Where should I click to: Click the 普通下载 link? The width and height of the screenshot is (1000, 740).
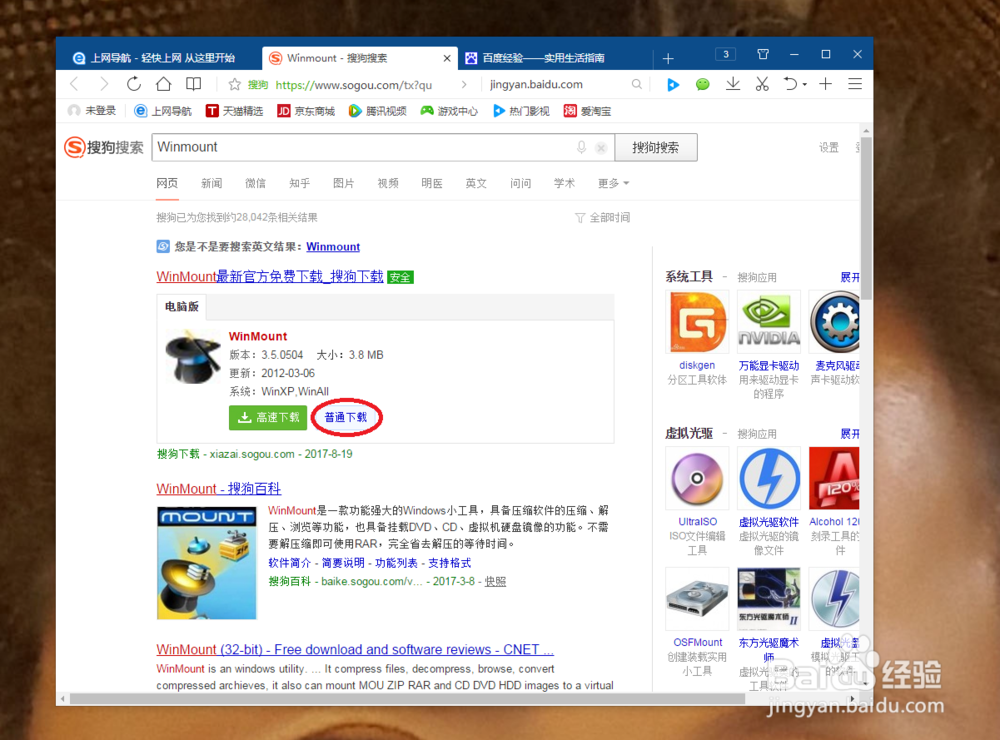[346, 417]
